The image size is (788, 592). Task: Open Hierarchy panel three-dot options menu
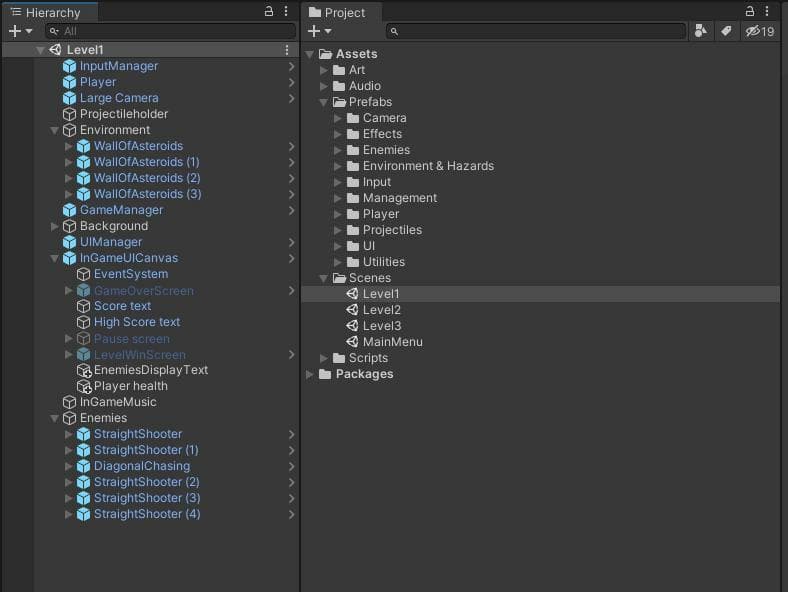click(286, 12)
